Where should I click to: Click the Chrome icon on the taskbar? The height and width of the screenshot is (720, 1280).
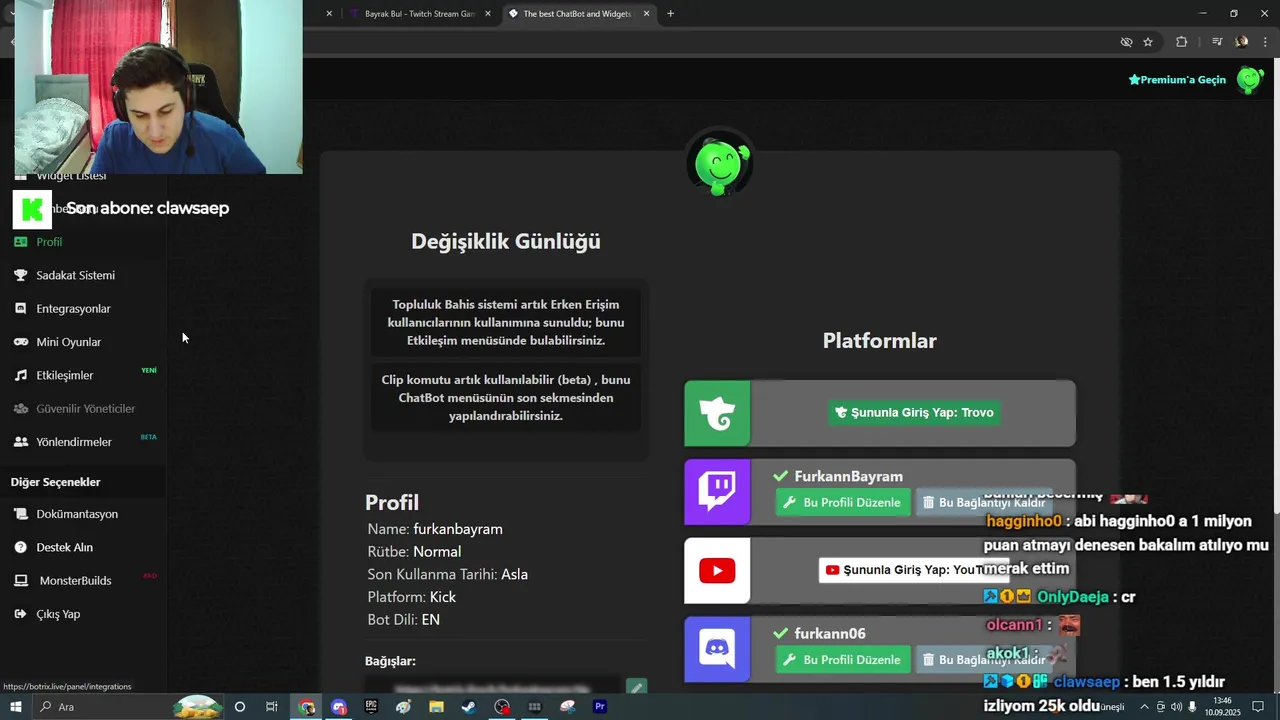point(307,707)
